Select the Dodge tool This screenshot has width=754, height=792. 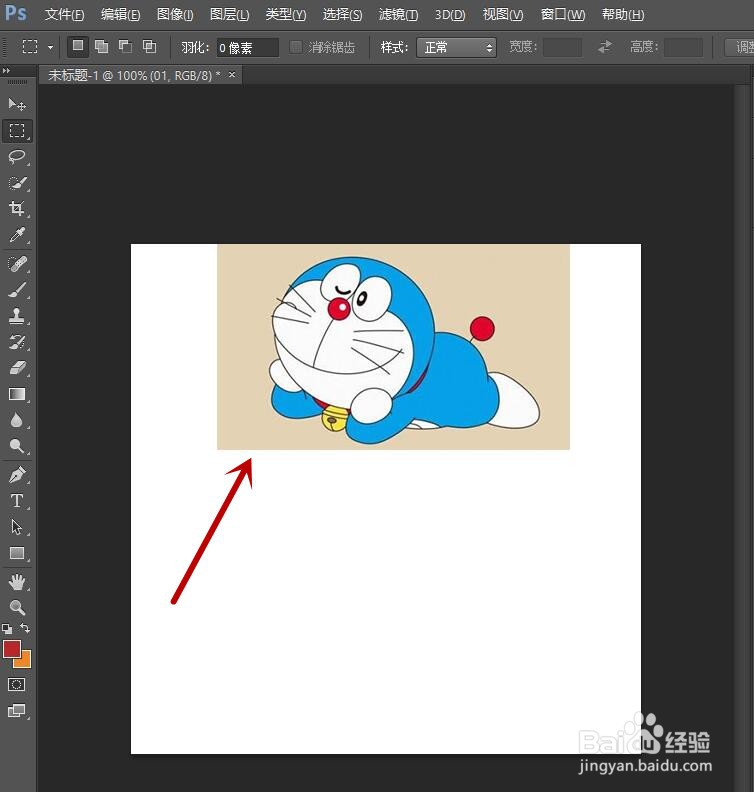(x=17, y=446)
